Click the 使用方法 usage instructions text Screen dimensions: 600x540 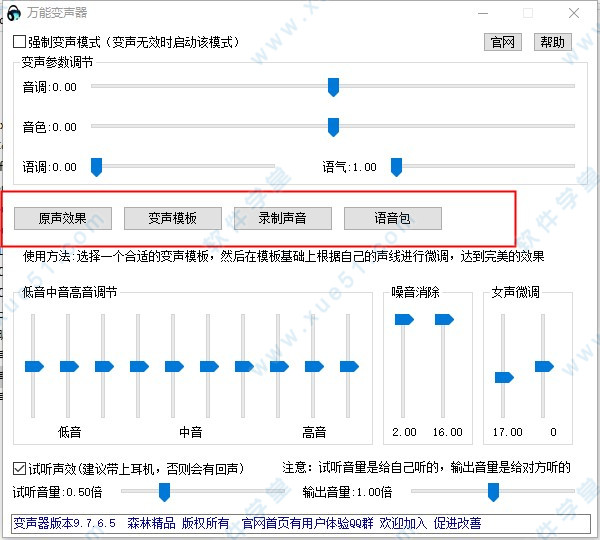pos(283,256)
